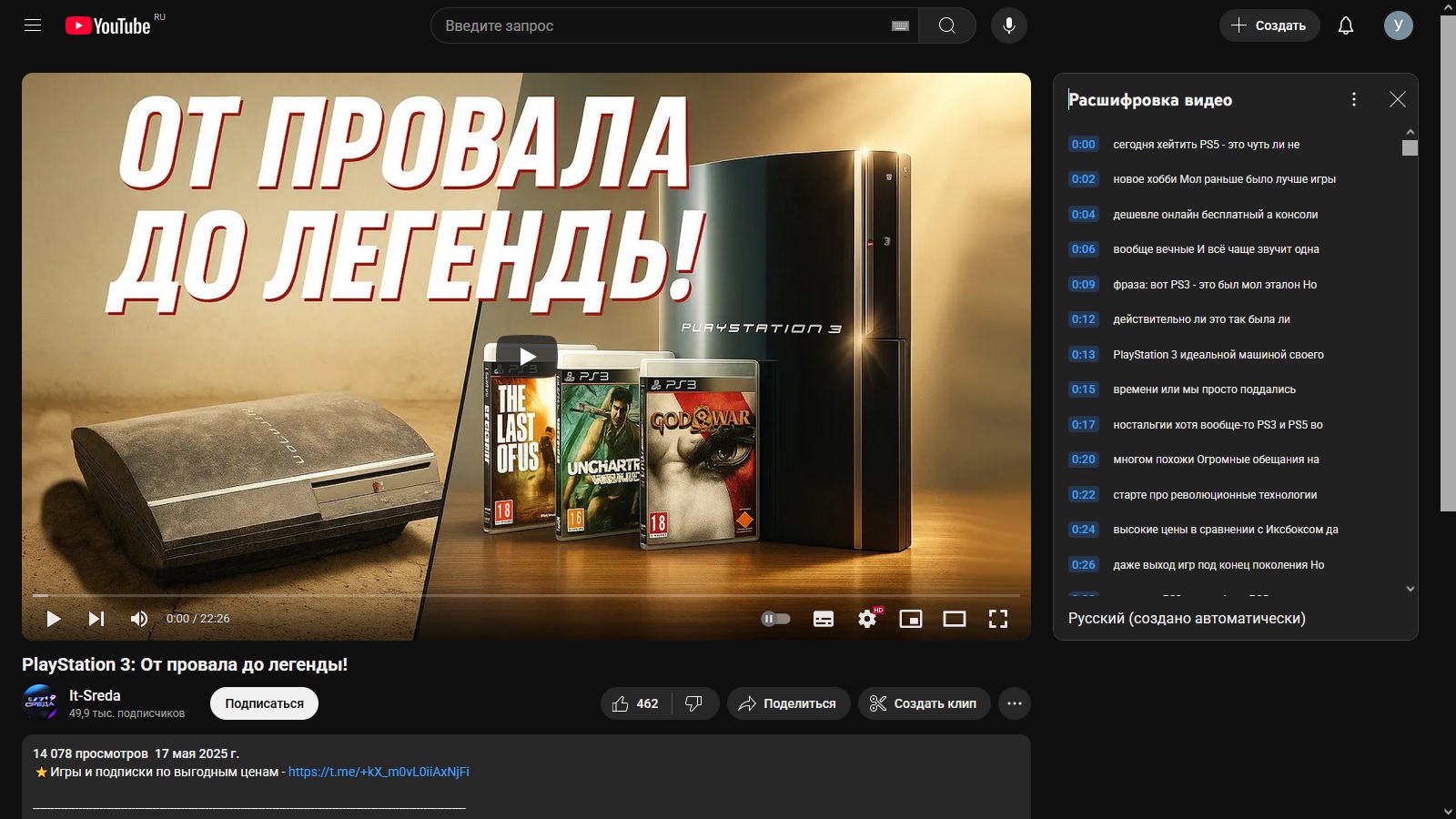Screen dimensions: 1456x819
Task: Toggle the autoplay switch
Action: click(x=775, y=619)
